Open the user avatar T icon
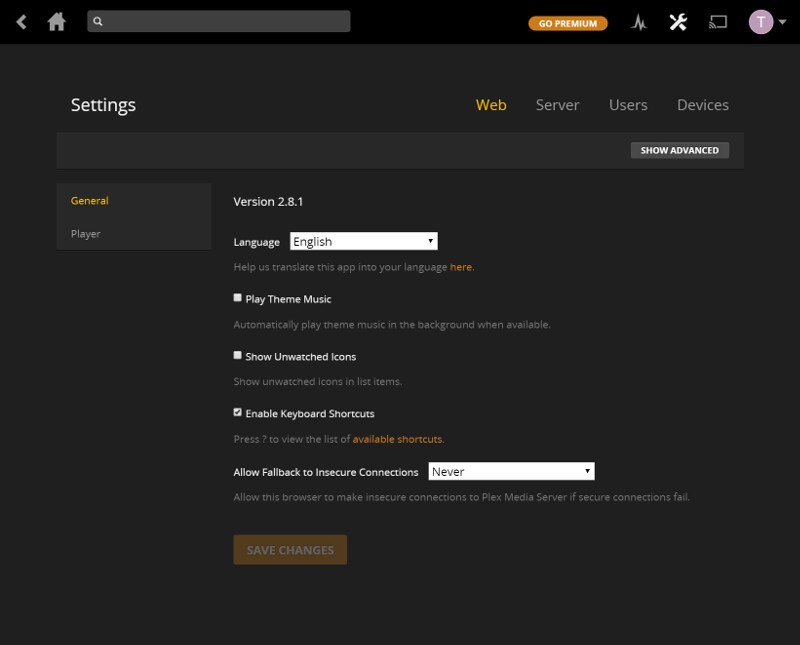 [x=761, y=22]
